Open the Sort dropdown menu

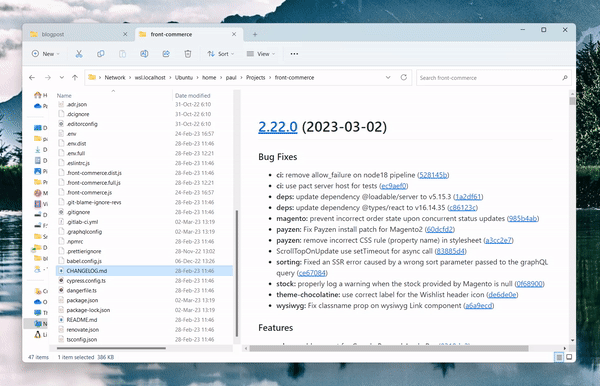click(221, 54)
